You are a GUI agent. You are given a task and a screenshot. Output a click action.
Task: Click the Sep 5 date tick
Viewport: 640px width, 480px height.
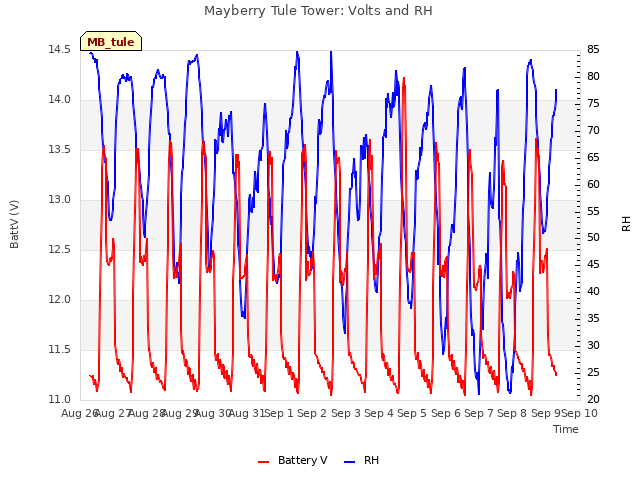click(412, 413)
